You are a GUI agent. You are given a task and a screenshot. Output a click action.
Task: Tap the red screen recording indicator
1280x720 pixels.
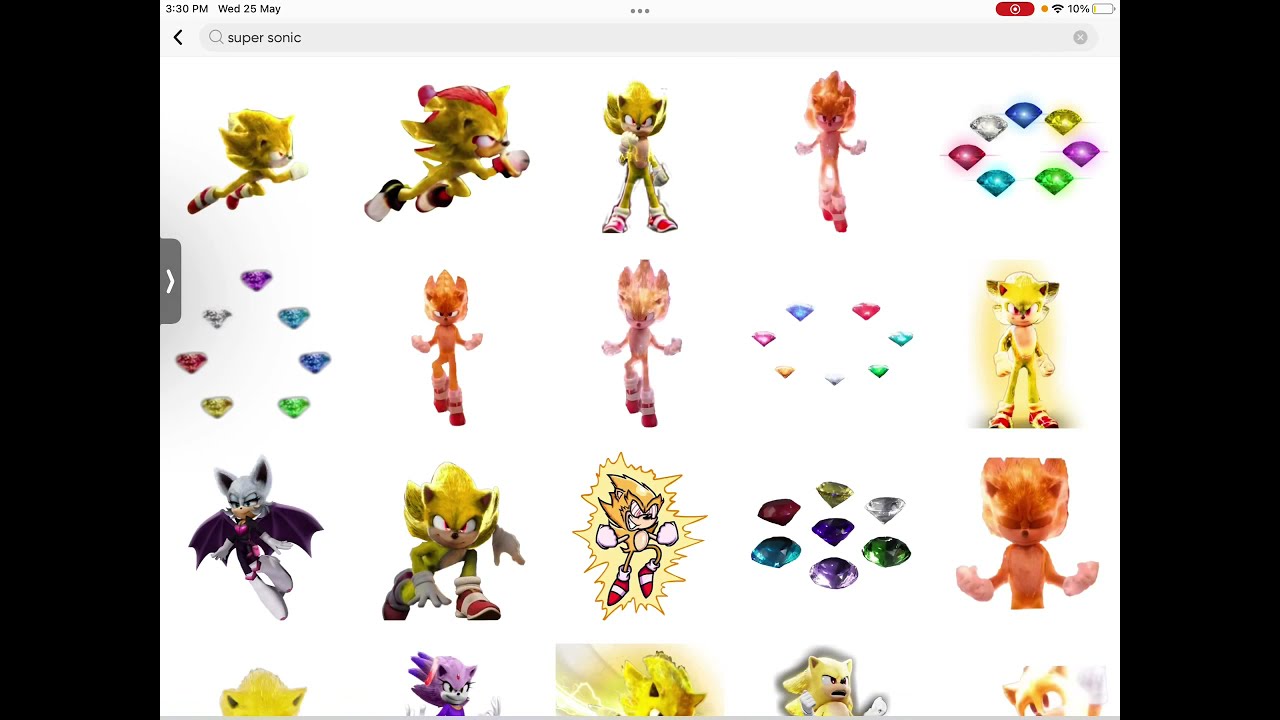click(x=1015, y=9)
